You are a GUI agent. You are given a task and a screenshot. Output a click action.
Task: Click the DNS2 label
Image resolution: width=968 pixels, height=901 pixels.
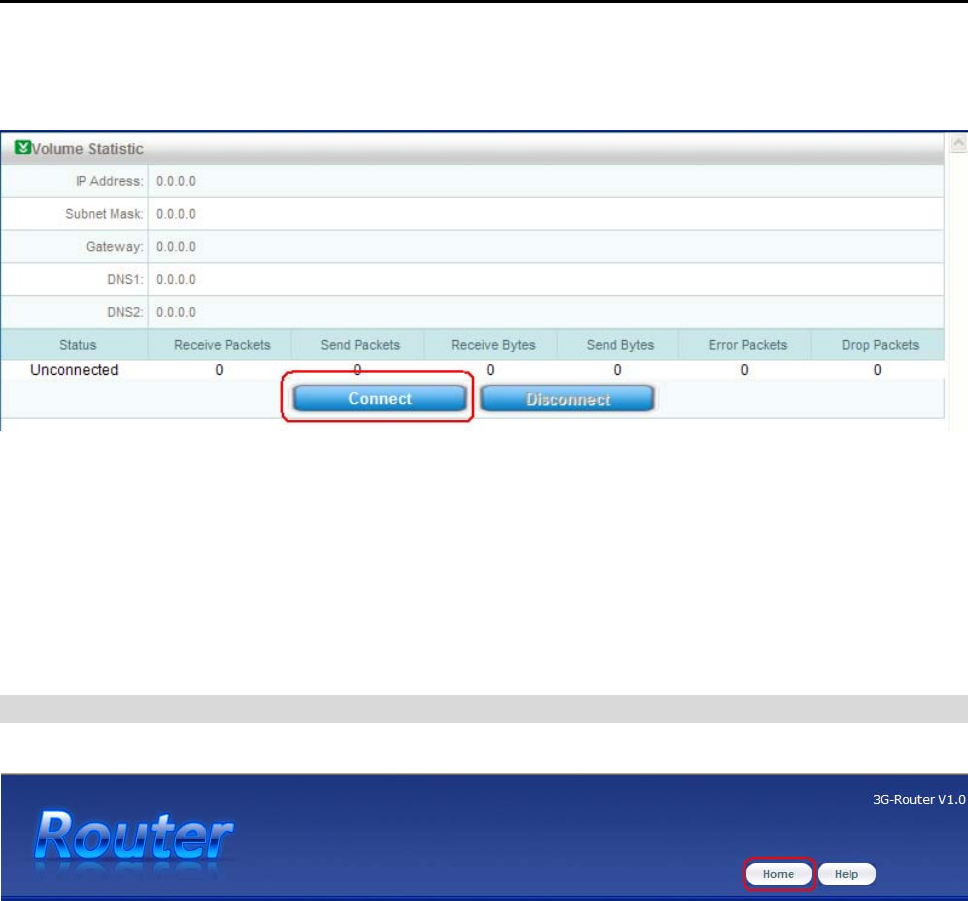(x=125, y=312)
